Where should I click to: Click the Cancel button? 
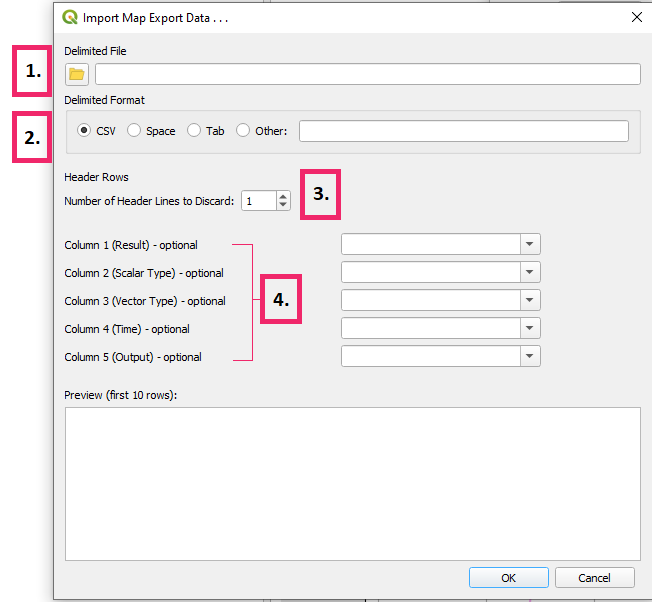[594, 577]
